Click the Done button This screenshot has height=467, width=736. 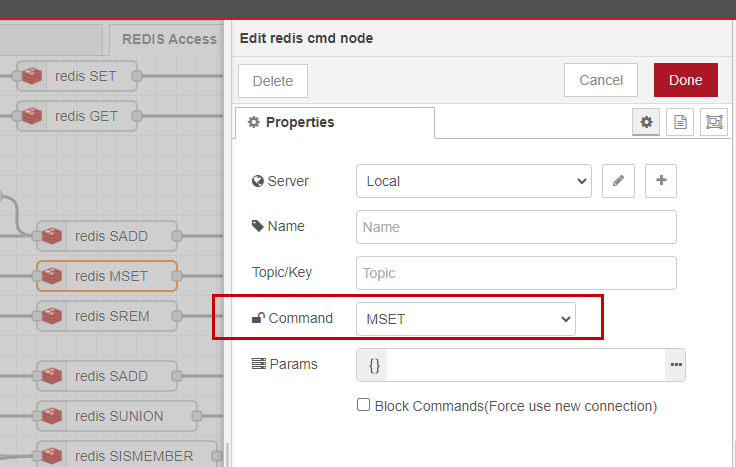pyautogui.click(x=685, y=80)
